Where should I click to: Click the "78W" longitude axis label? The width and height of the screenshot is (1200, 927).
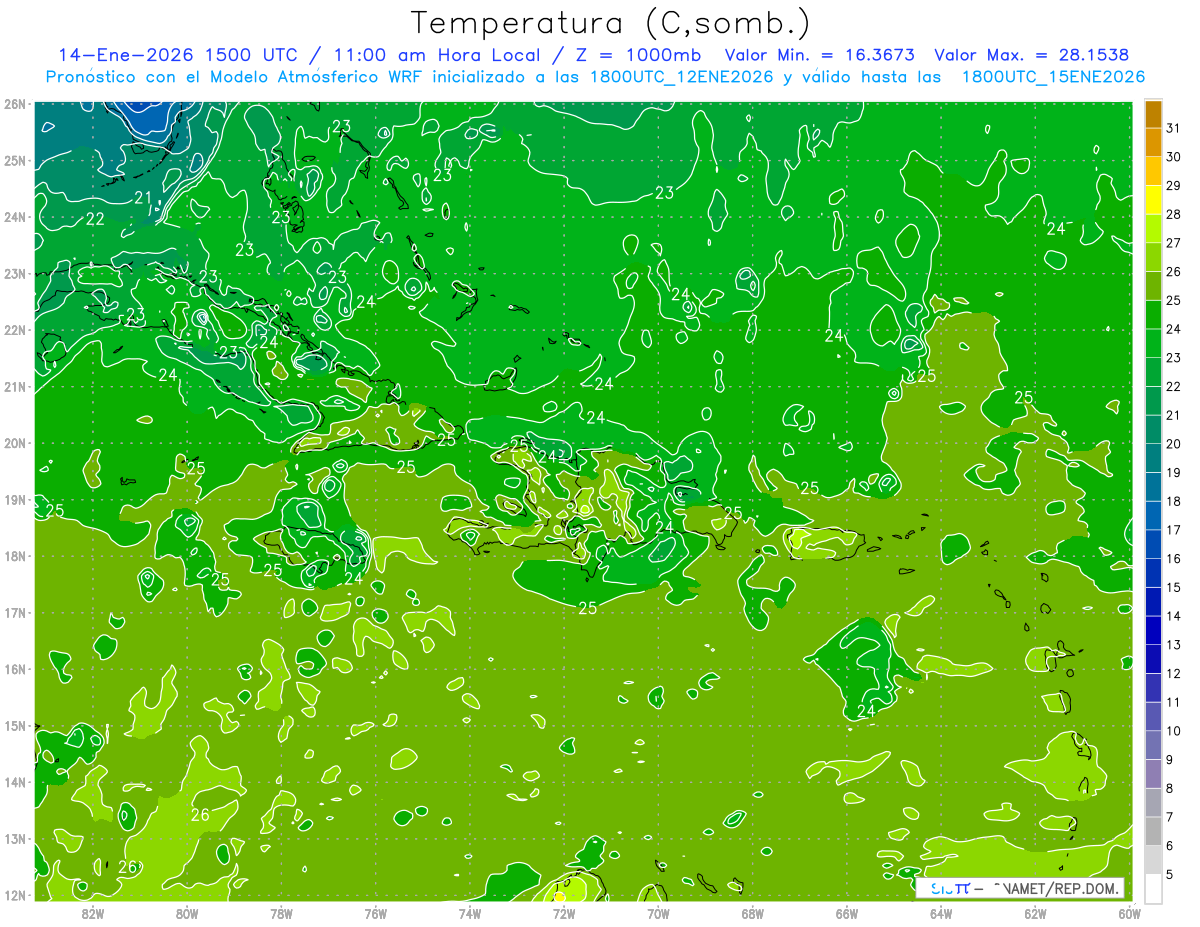(x=281, y=912)
